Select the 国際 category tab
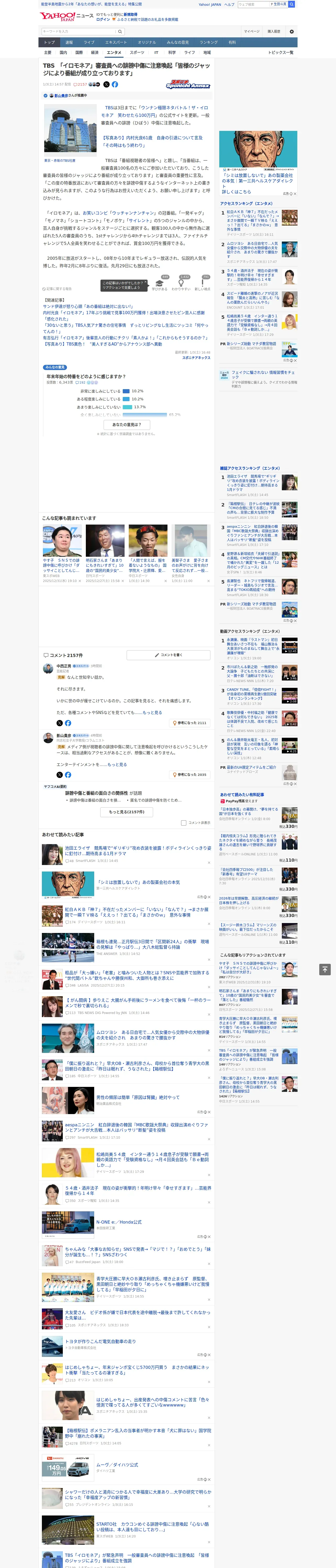 pos(79,53)
